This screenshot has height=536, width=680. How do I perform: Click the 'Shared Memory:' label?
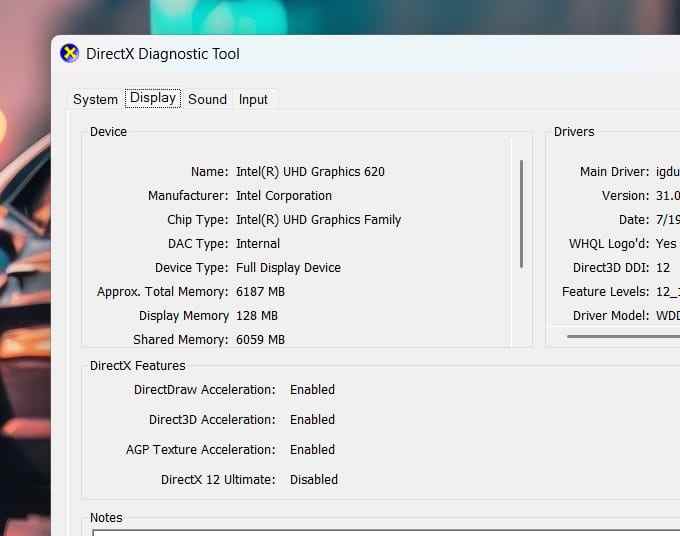click(x=180, y=340)
